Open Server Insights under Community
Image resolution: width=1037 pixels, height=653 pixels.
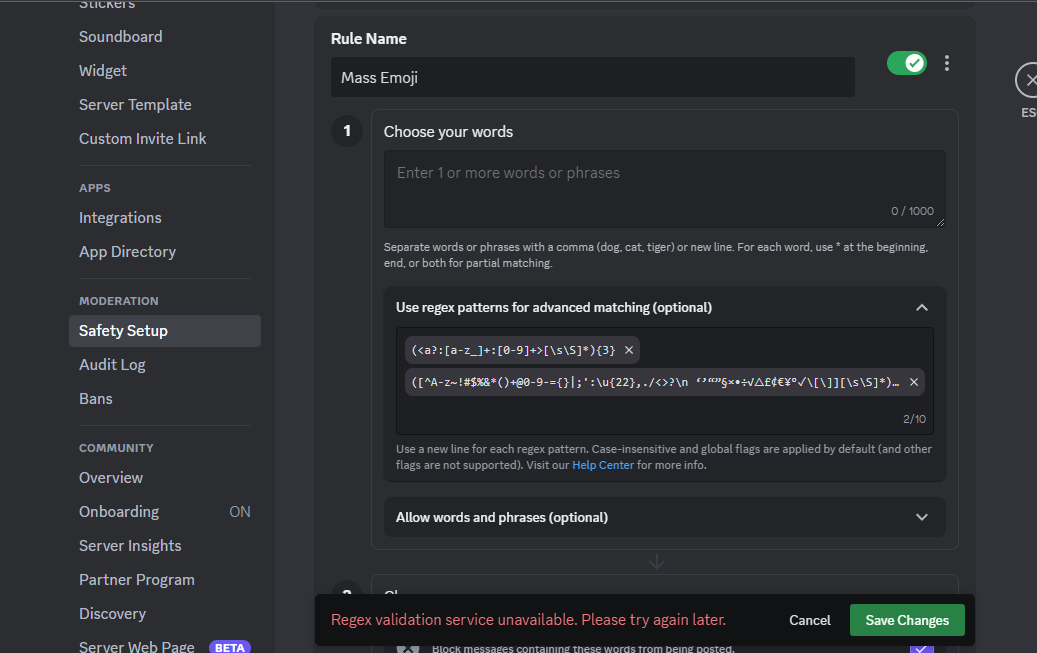click(130, 545)
